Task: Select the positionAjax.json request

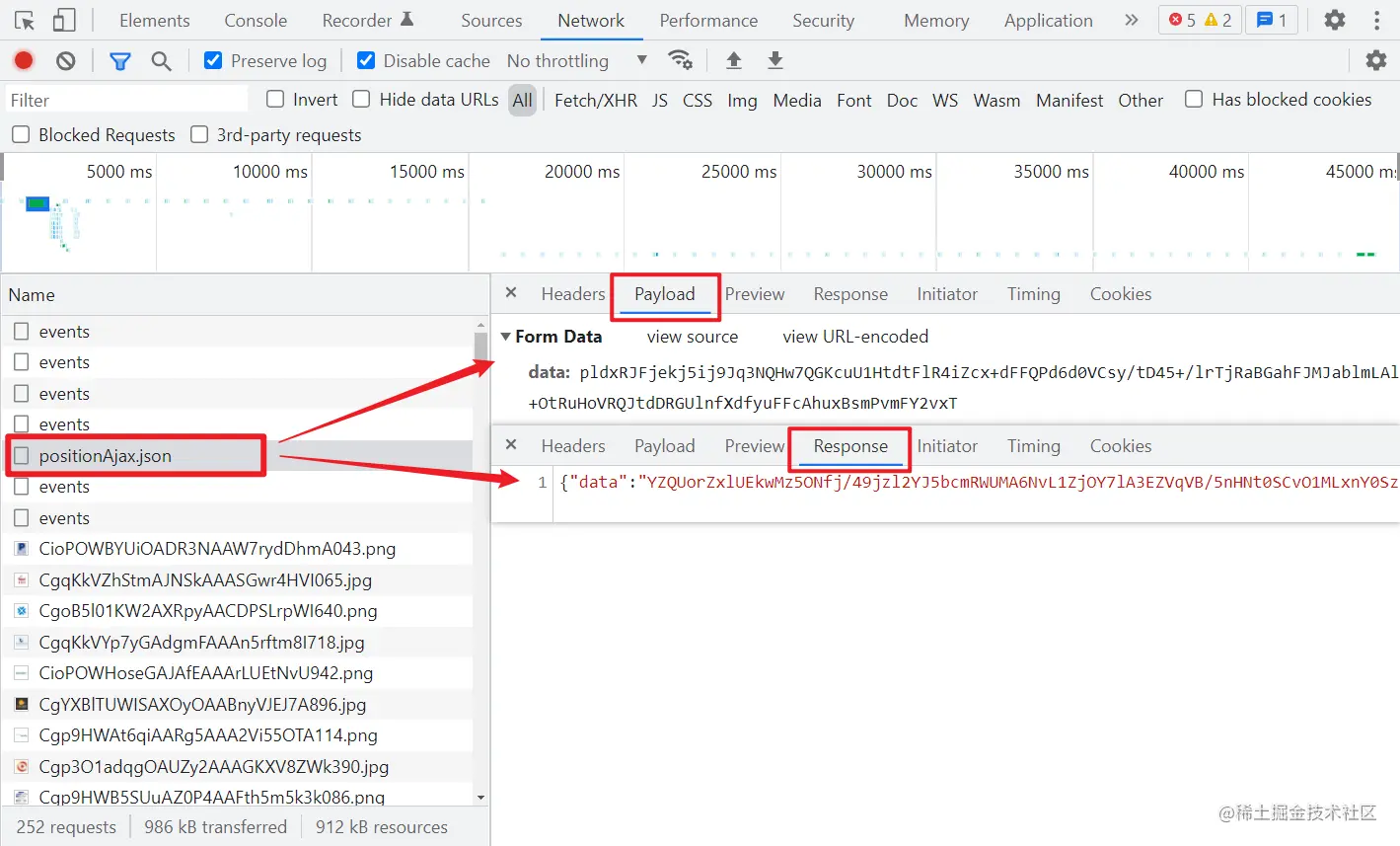Action: pyautogui.click(x=237, y=455)
